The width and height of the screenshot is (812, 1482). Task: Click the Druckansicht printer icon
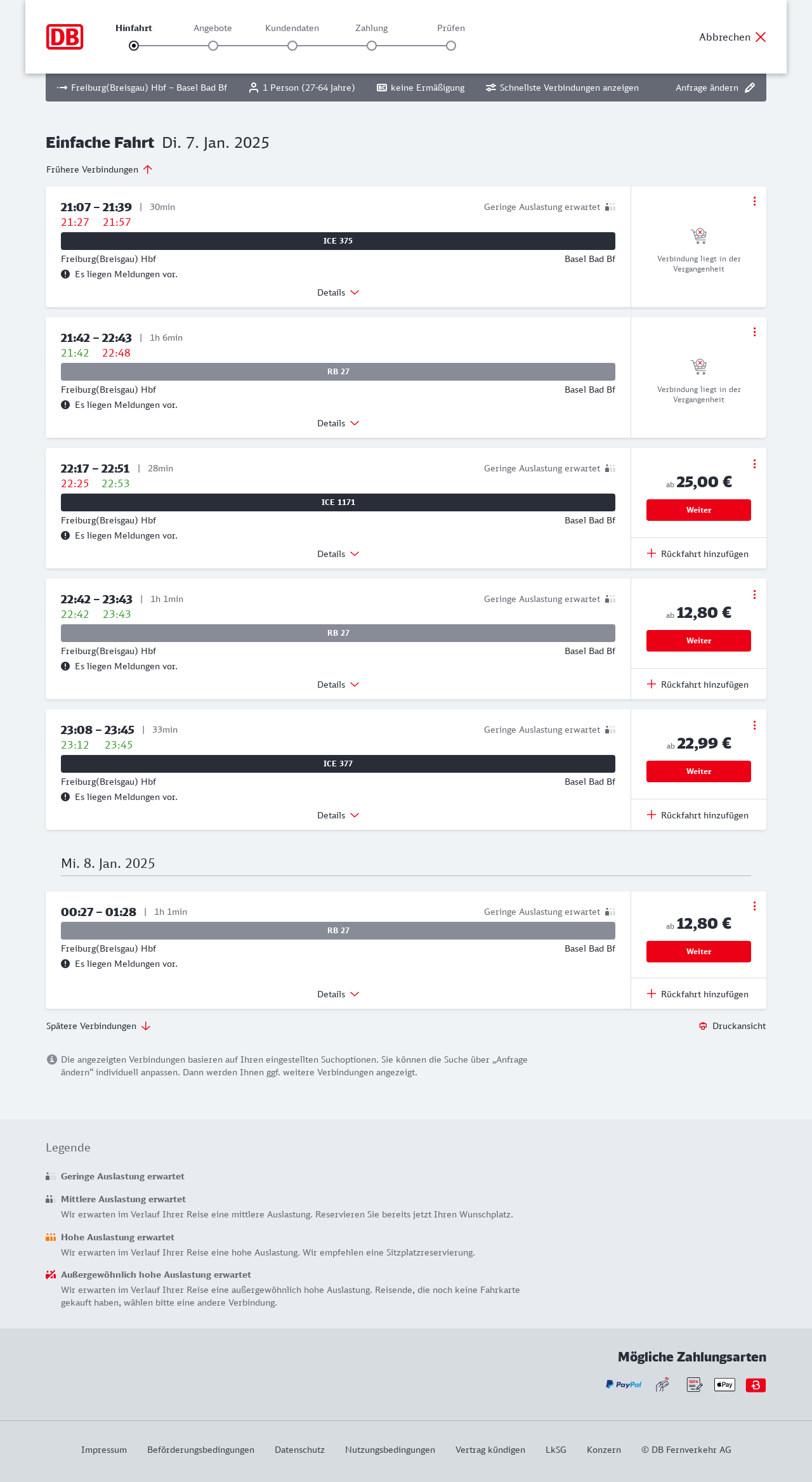point(703,1026)
